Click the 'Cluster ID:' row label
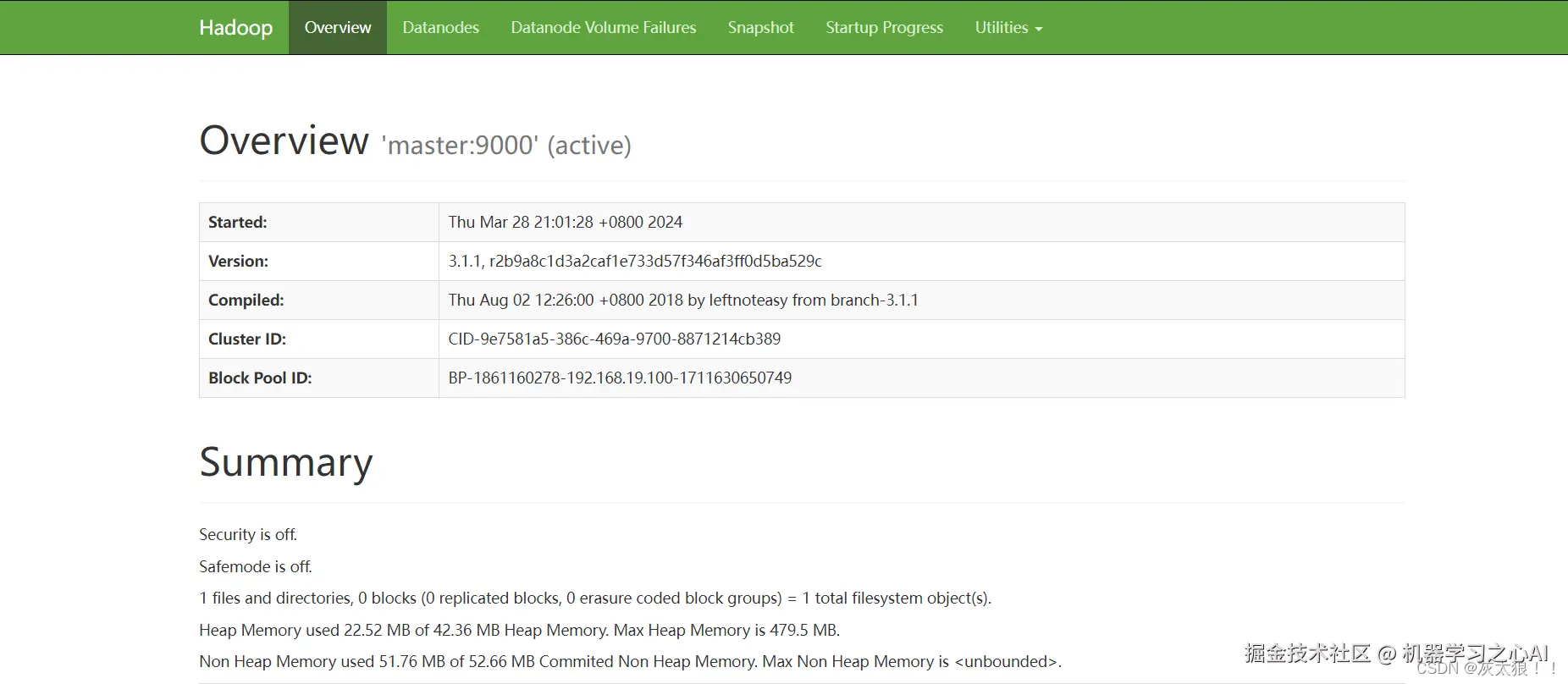This screenshot has width=1568, height=684. point(247,339)
